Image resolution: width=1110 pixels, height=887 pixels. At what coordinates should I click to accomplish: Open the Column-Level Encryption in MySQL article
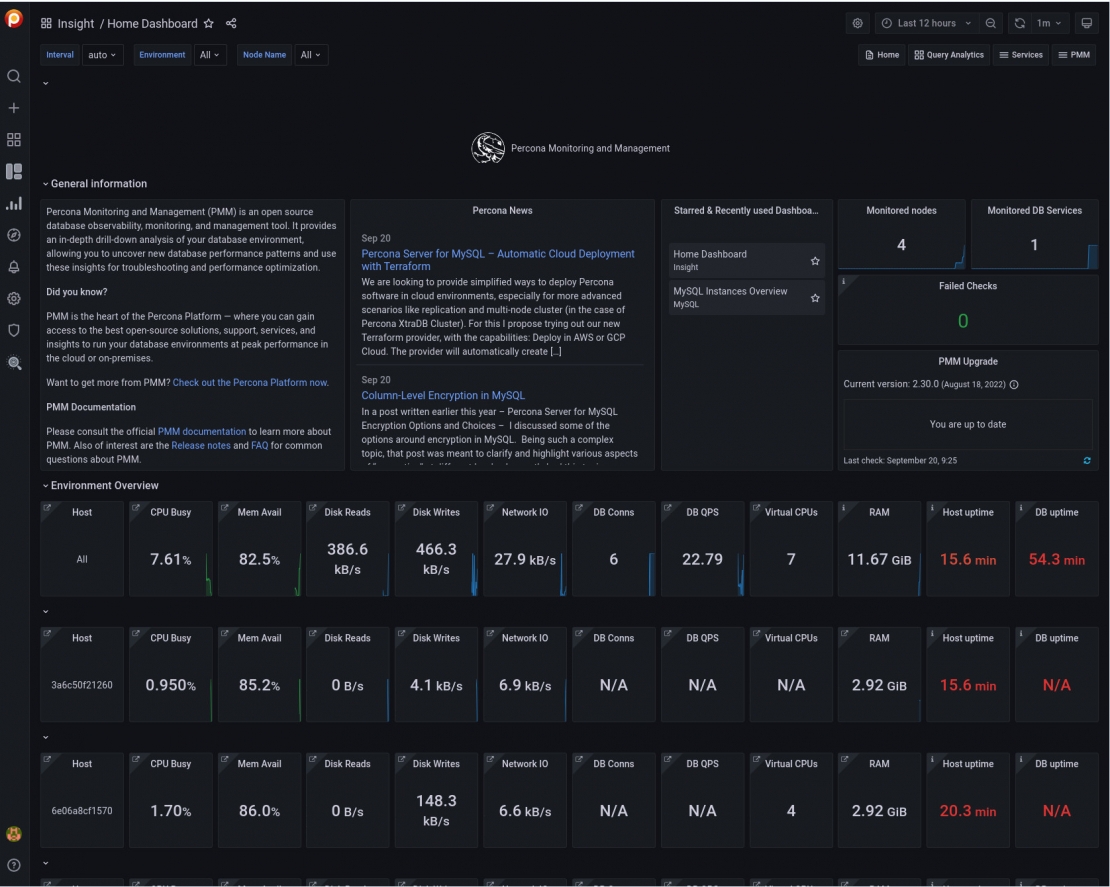click(x=442, y=396)
